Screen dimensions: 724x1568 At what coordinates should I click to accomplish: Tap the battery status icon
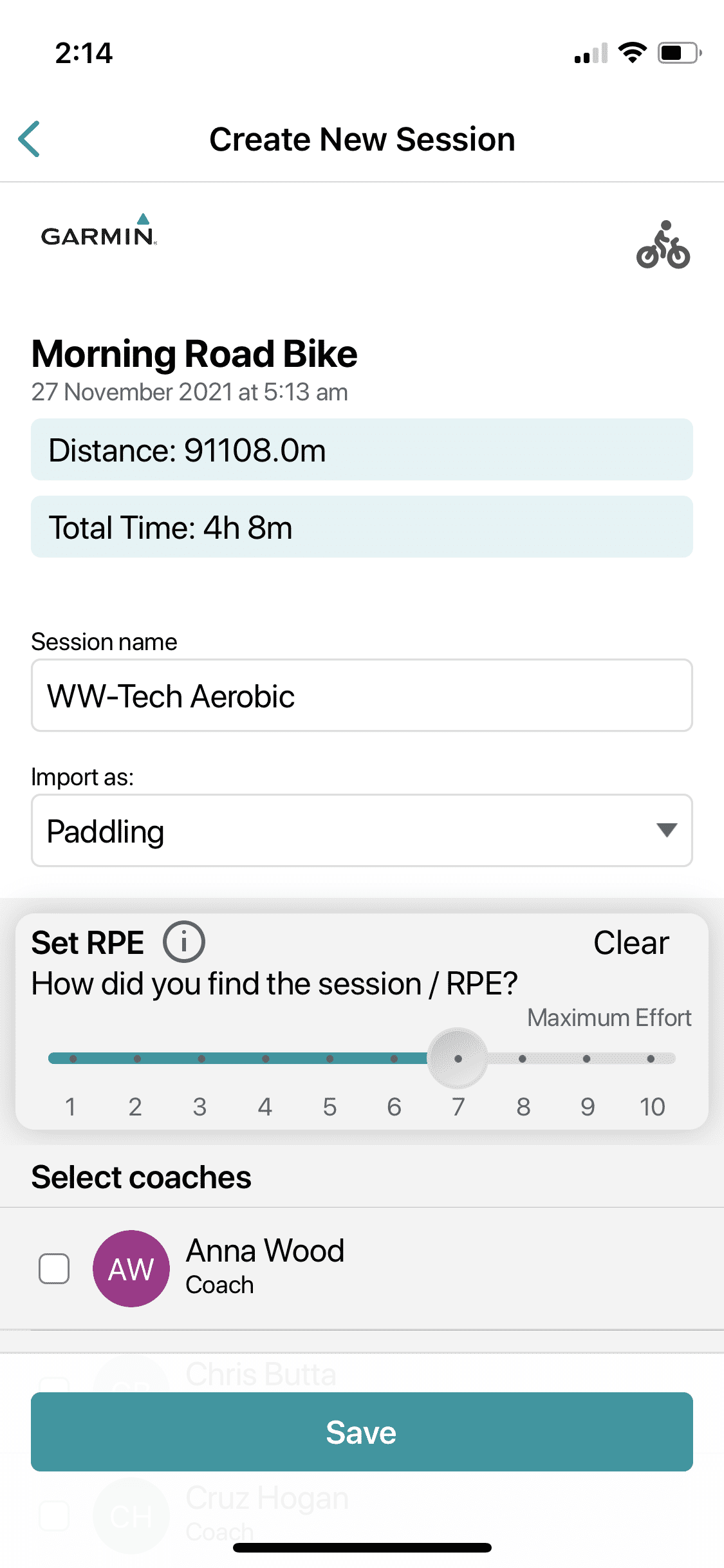(679, 53)
